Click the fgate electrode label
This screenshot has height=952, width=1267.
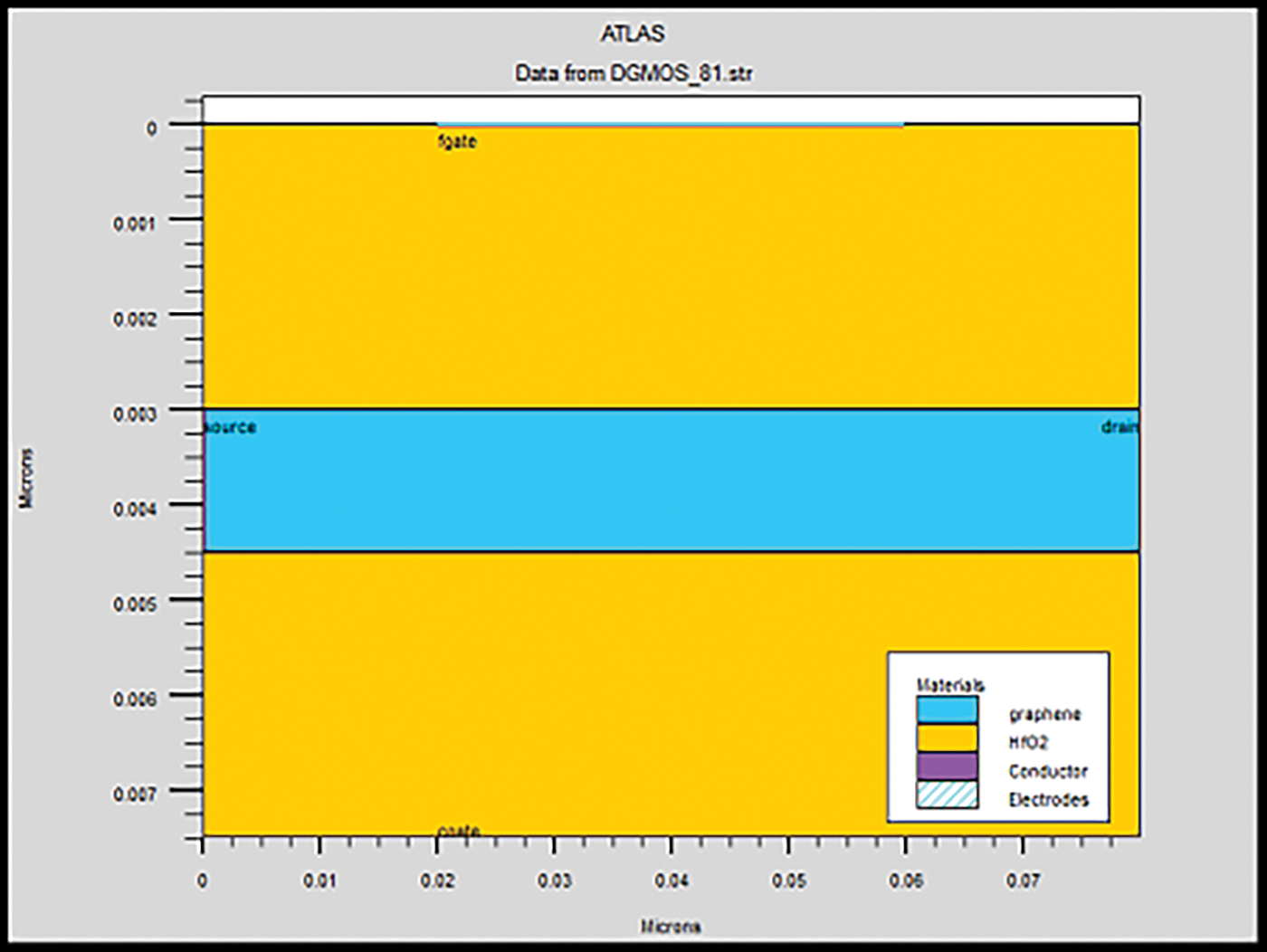pos(457,141)
